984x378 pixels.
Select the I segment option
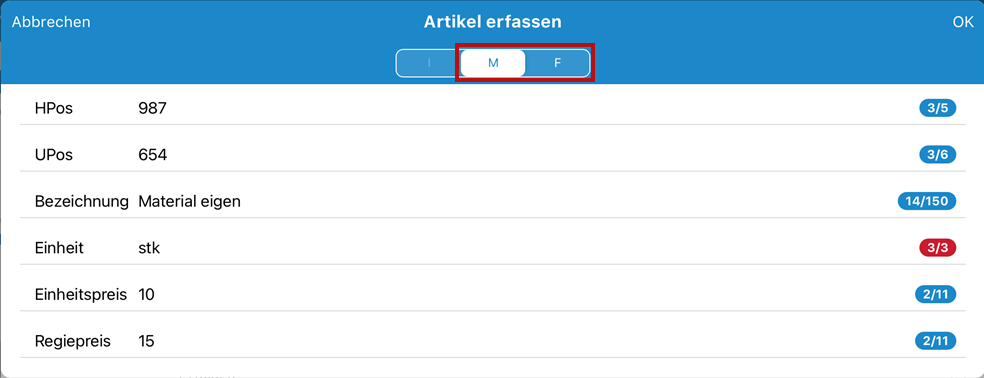tap(429, 63)
